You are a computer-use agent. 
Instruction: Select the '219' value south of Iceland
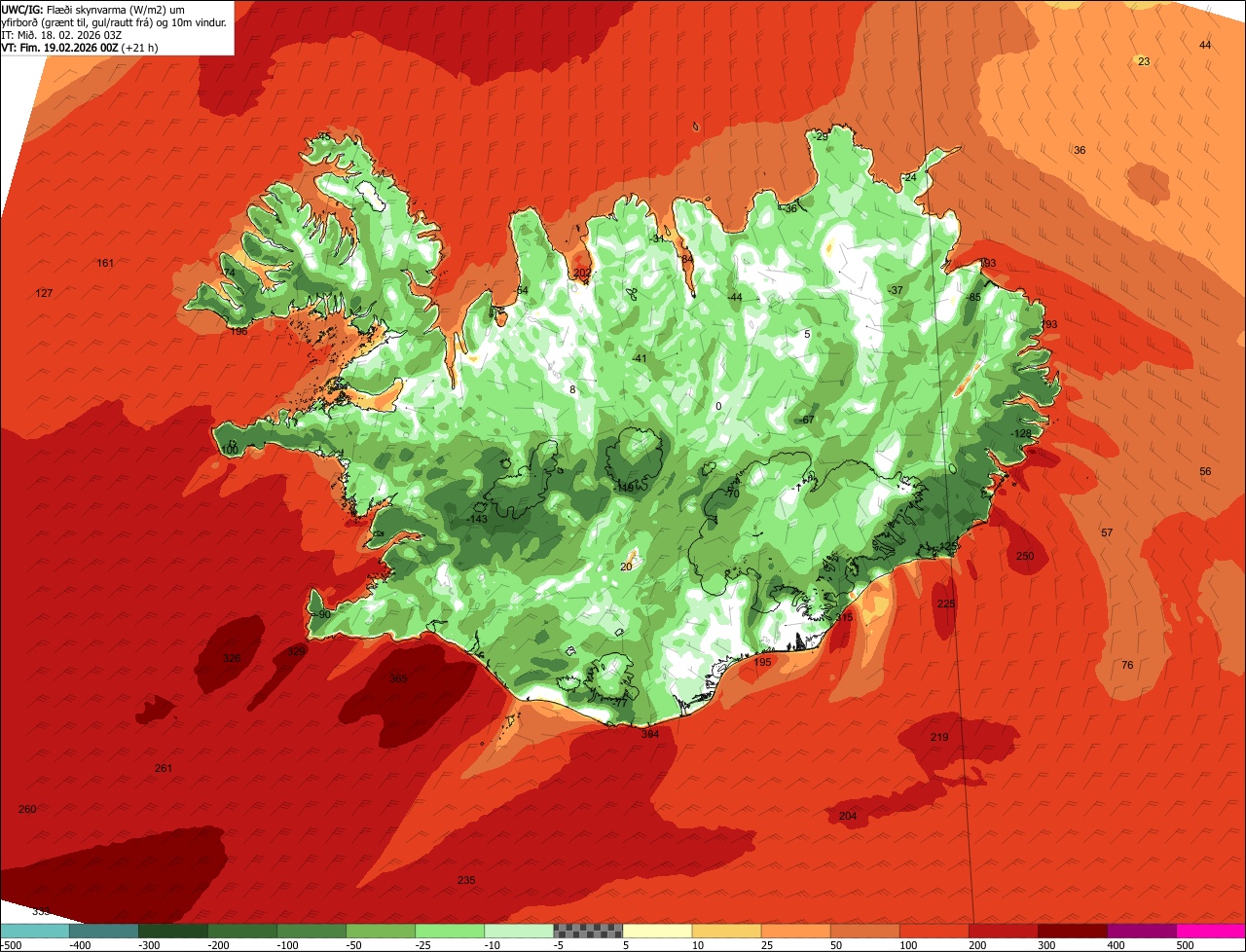click(939, 737)
